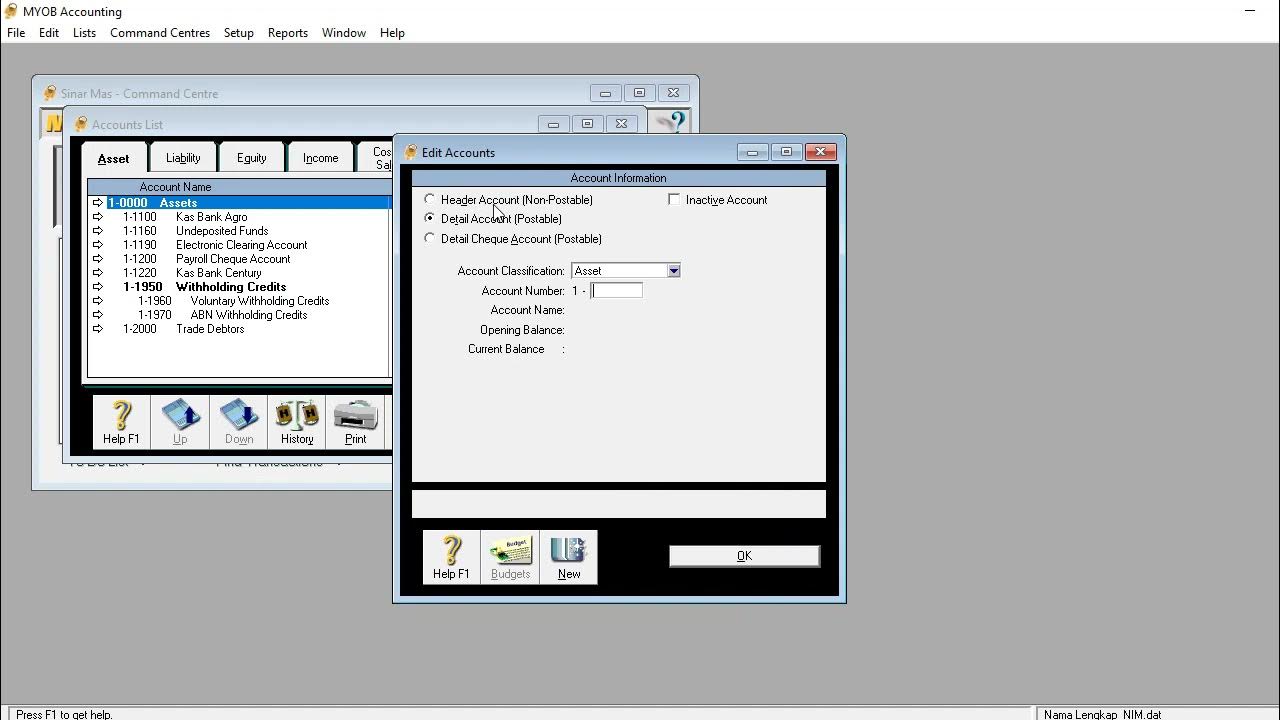Switch to the Equity tab
This screenshot has width=1280, height=720.
251,158
